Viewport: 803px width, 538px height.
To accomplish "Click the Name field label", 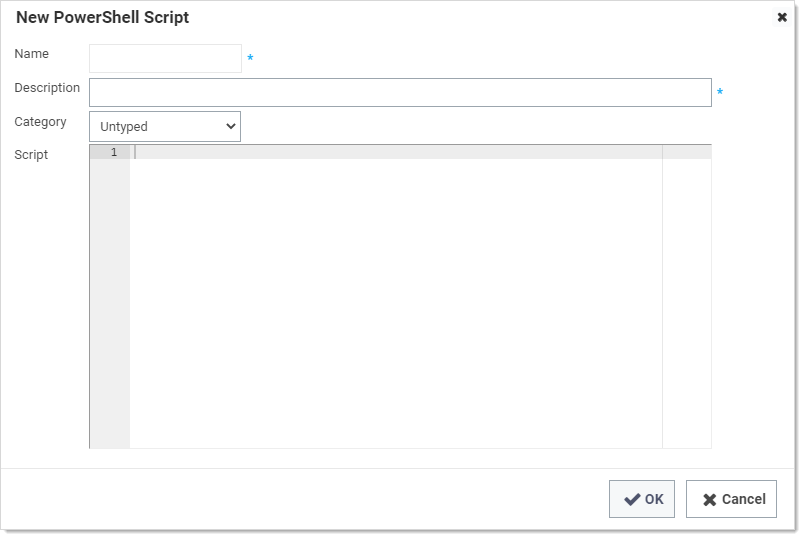I will pos(31,54).
